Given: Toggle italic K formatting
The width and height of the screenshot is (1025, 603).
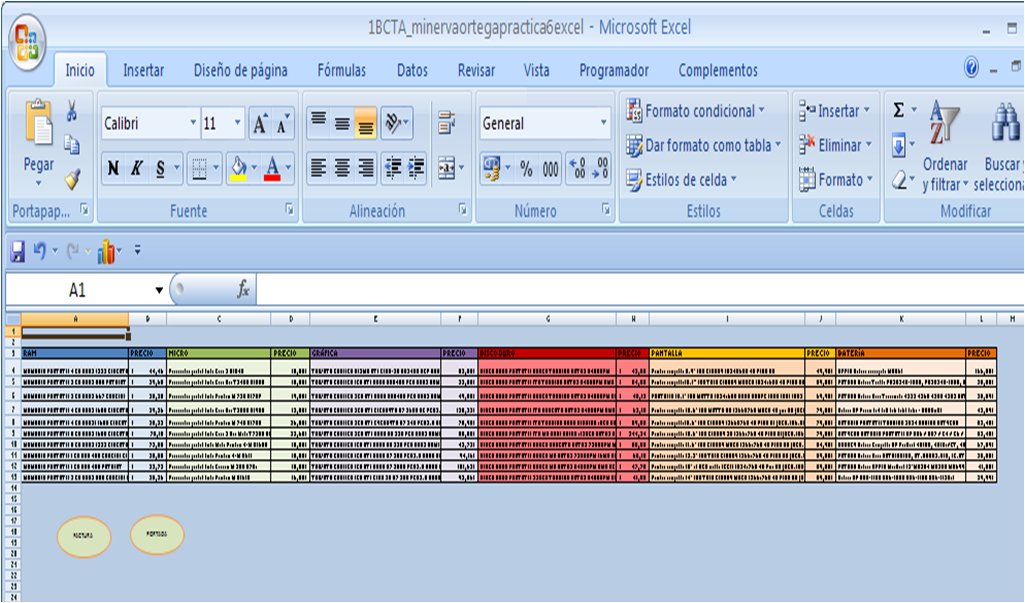Looking at the screenshot, I should (x=137, y=169).
